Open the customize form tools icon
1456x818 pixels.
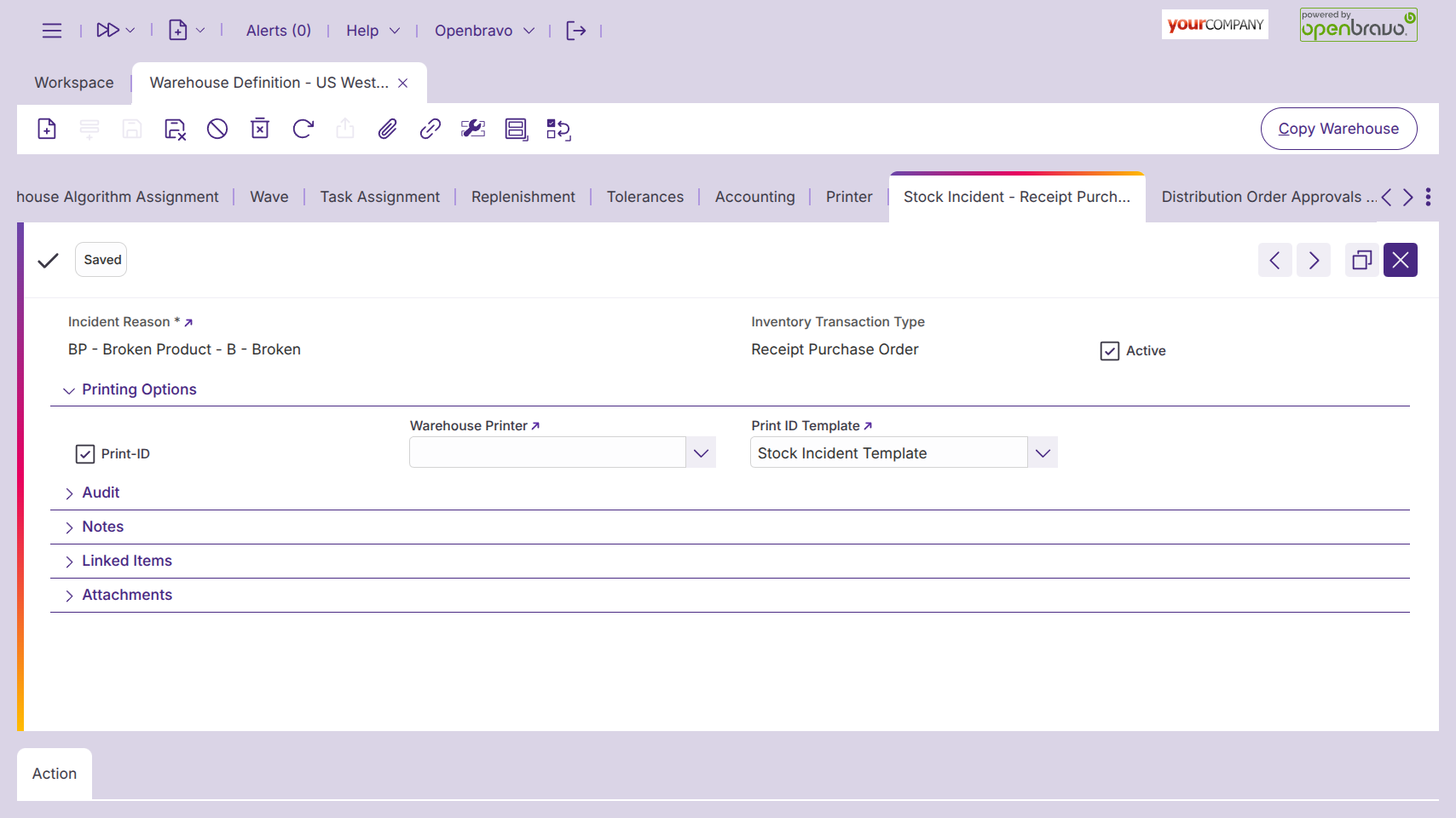(x=473, y=129)
